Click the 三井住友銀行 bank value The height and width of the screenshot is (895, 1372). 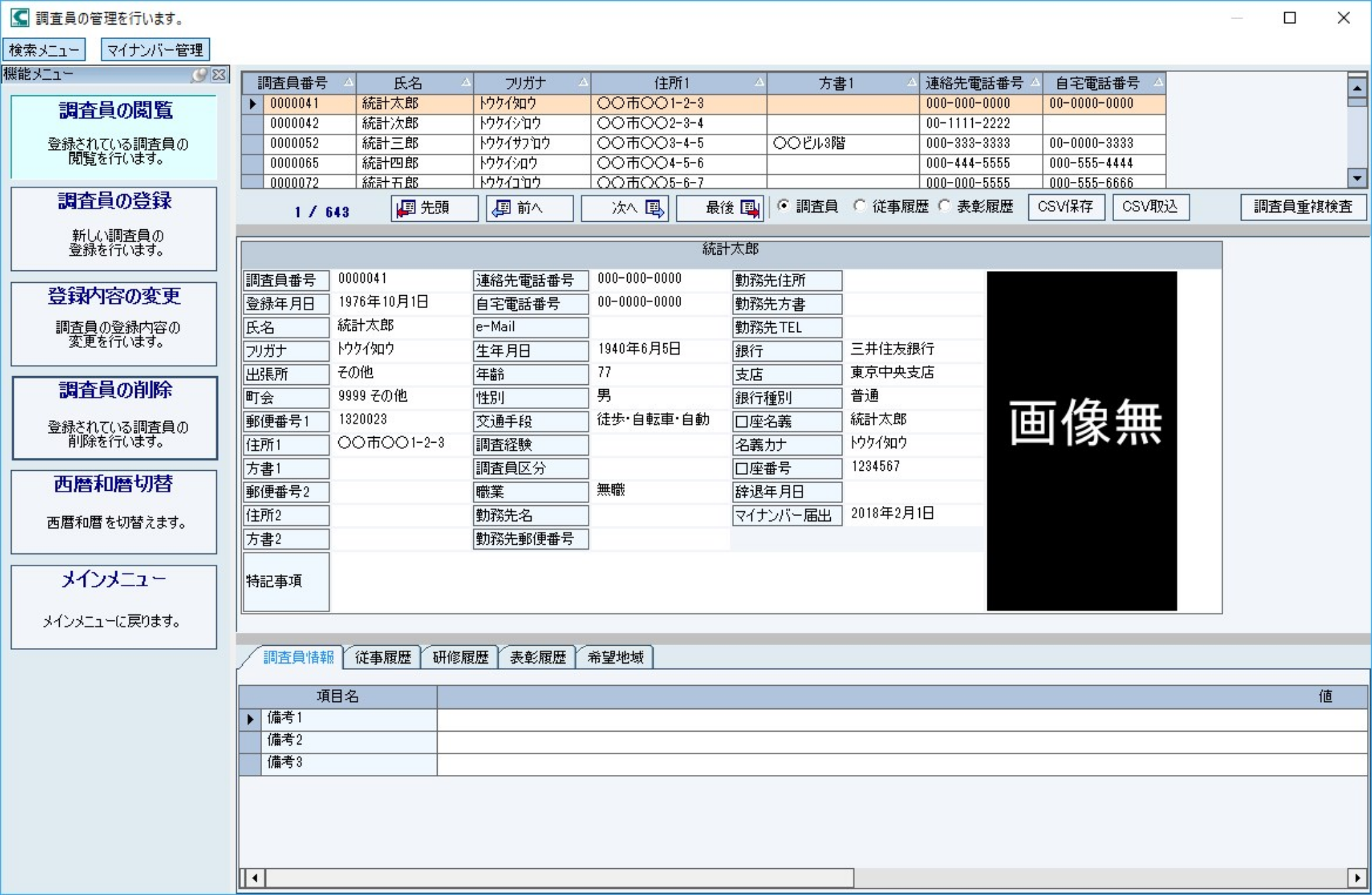pos(892,349)
